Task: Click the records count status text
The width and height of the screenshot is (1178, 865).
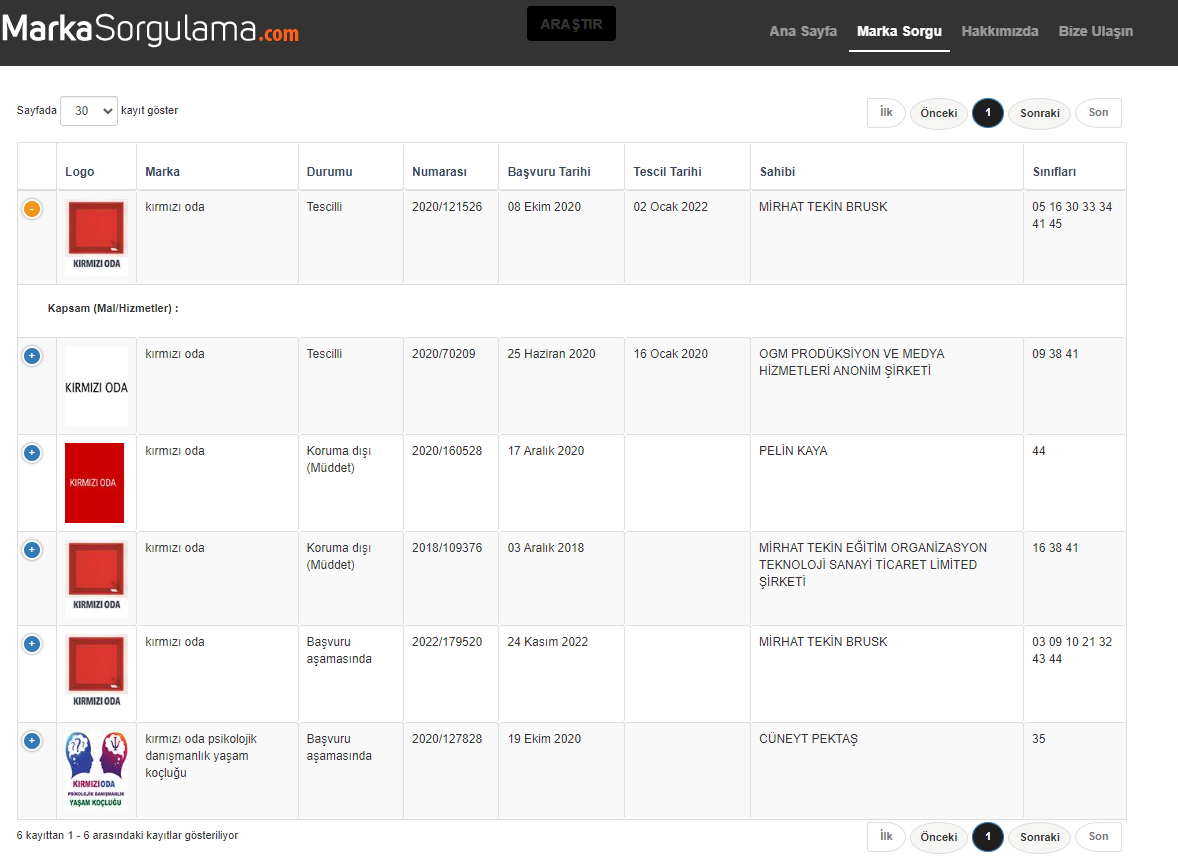Action: 127,836
